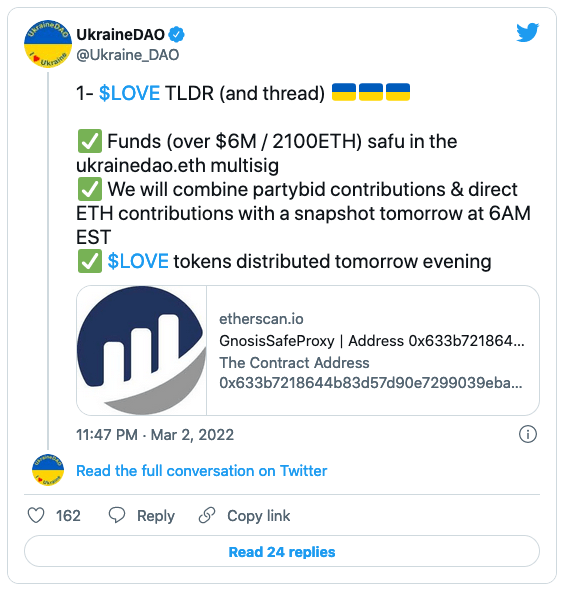This screenshot has height=592, width=563.
Task: Click the small UkraineDAO avatar below thread
Action: click(x=48, y=470)
